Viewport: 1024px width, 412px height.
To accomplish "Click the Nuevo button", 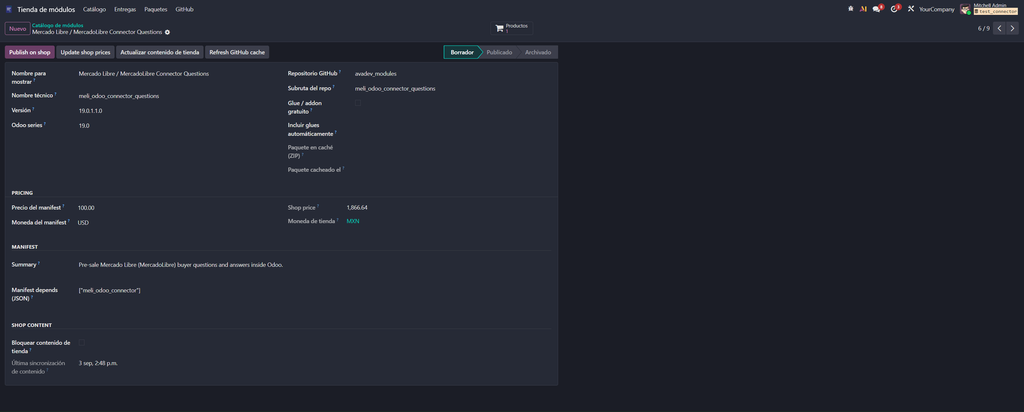I will pos(18,29).
